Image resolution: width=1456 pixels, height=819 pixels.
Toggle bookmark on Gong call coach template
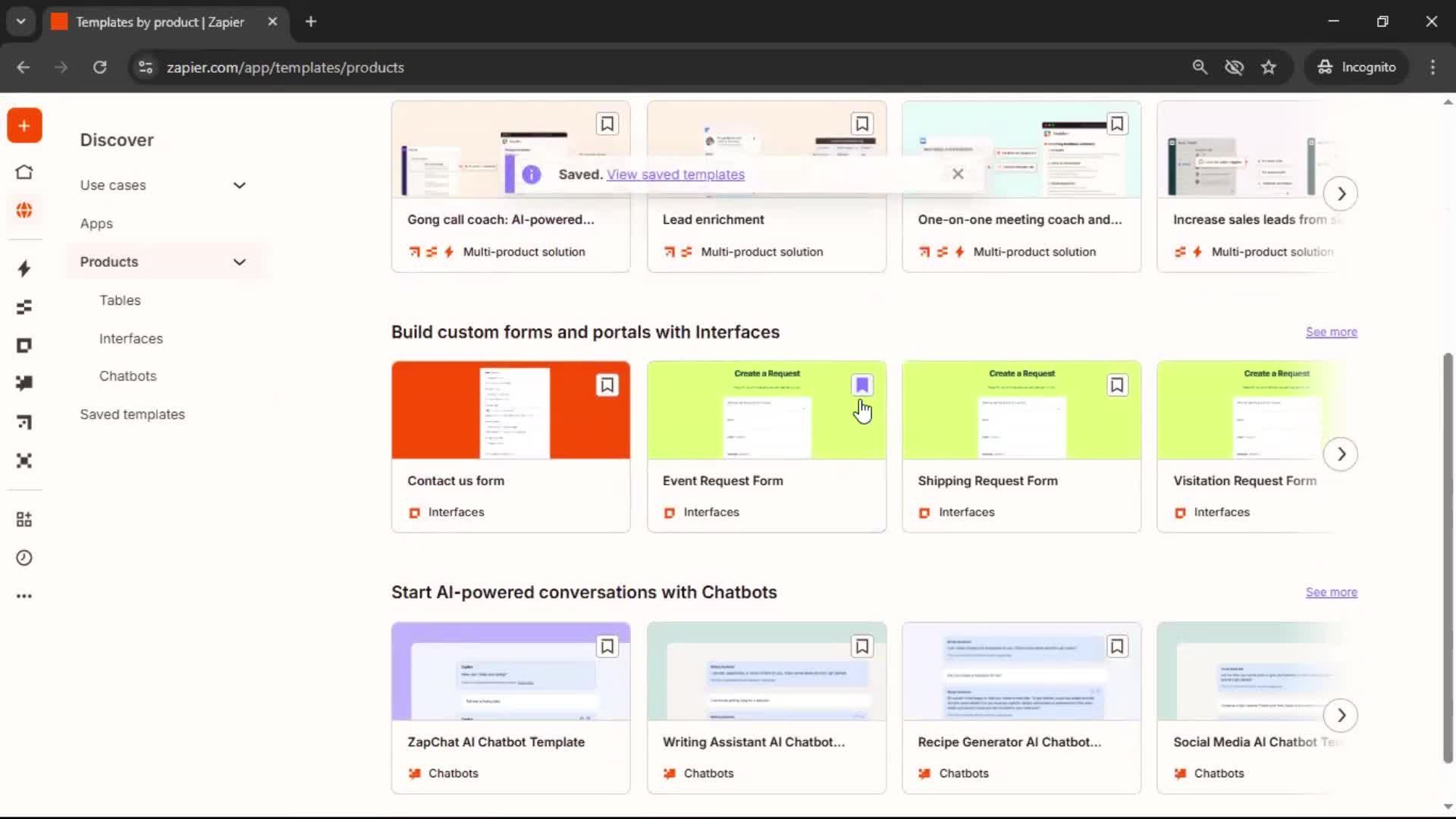point(607,124)
